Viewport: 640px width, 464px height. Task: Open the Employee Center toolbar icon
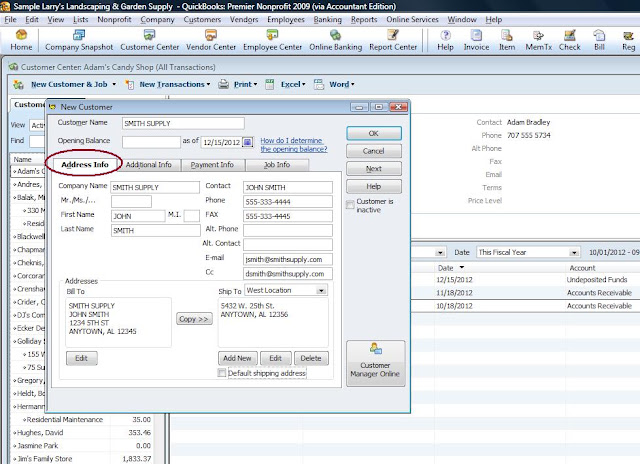272,40
